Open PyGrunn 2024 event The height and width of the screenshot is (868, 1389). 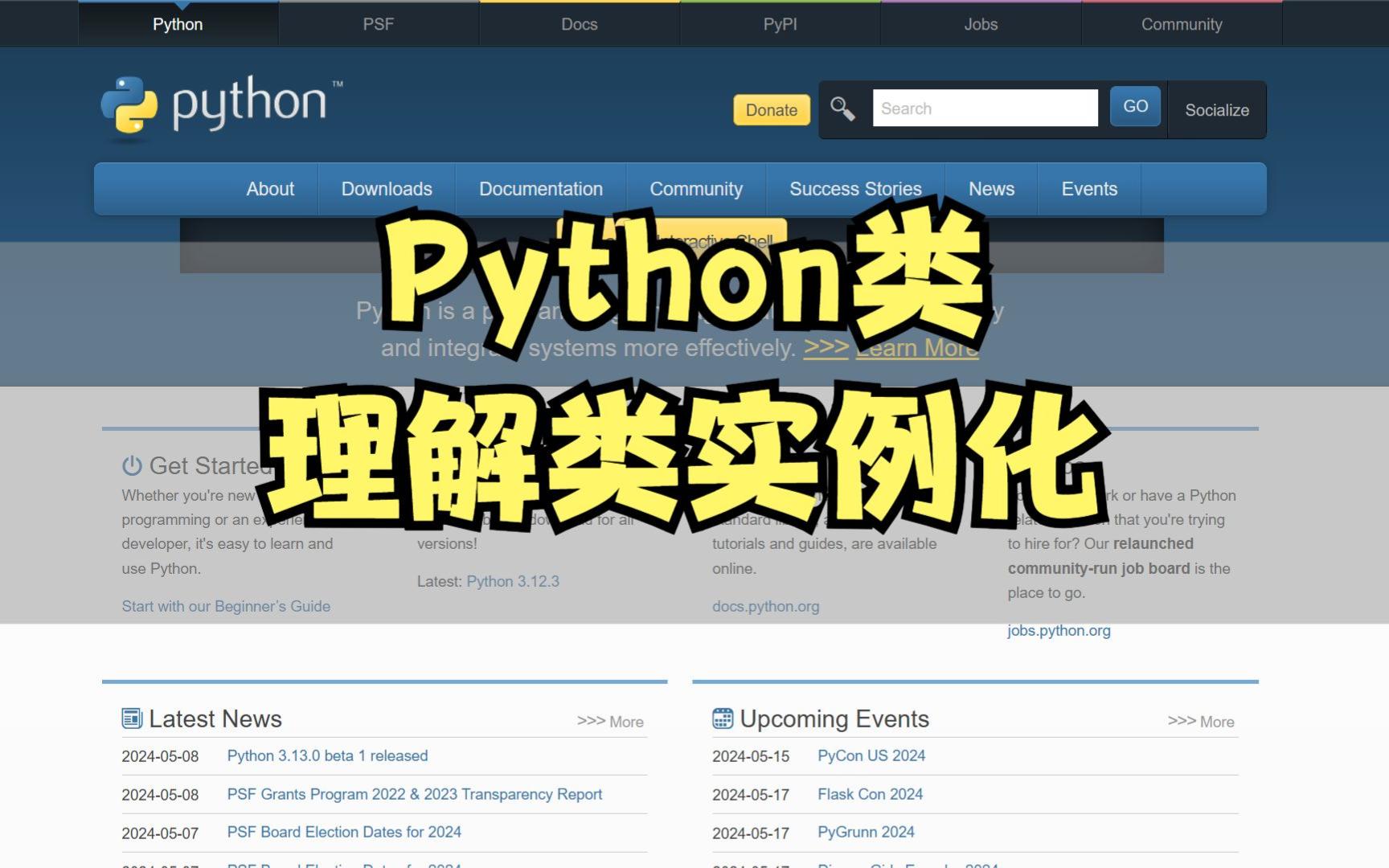click(866, 832)
